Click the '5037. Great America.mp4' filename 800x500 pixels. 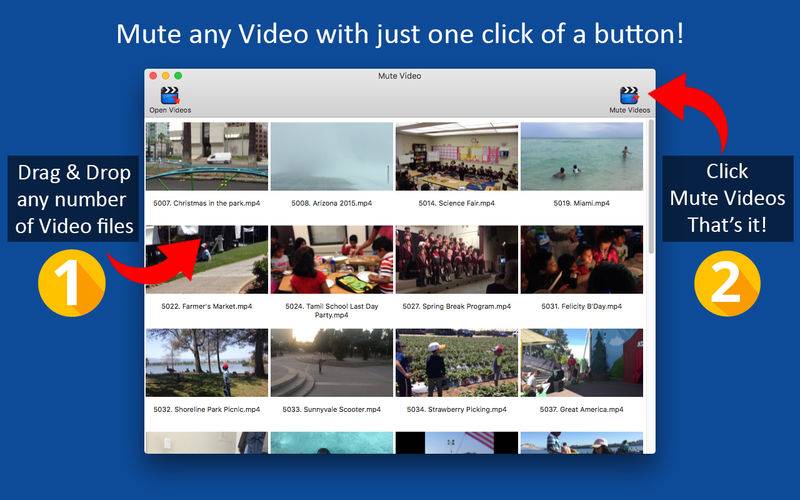point(582,409)
